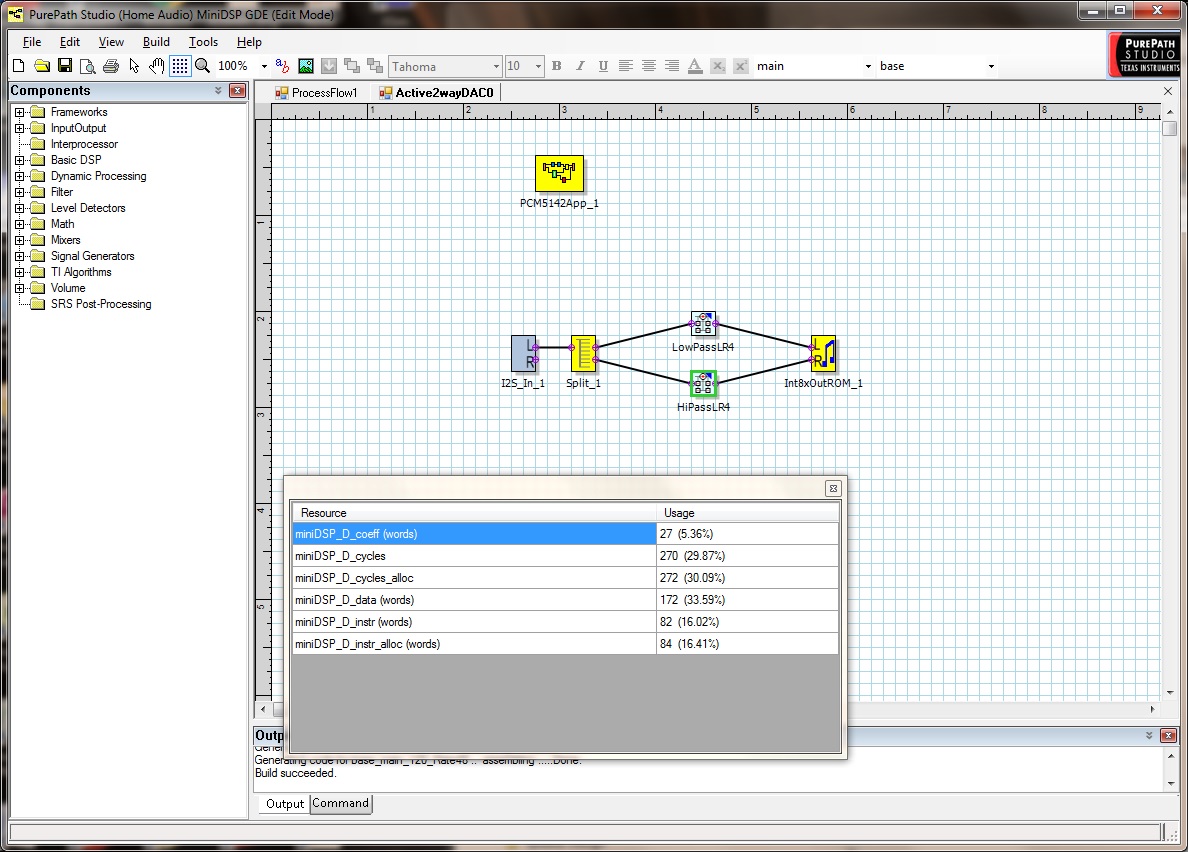Select the Interprocessor tree item
This screenshot has height=852, width=1188.
84,144
